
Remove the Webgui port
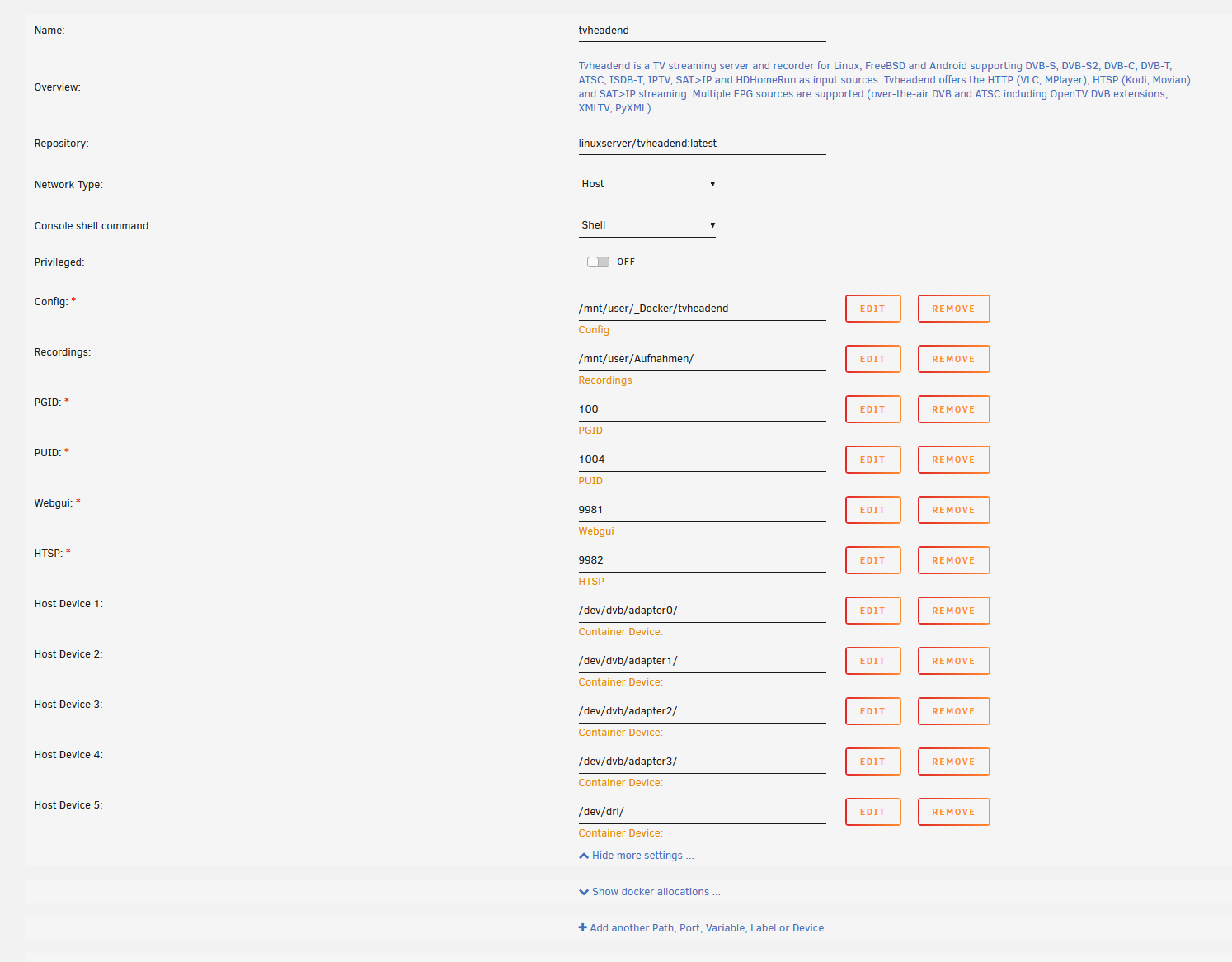pos(953,510)
